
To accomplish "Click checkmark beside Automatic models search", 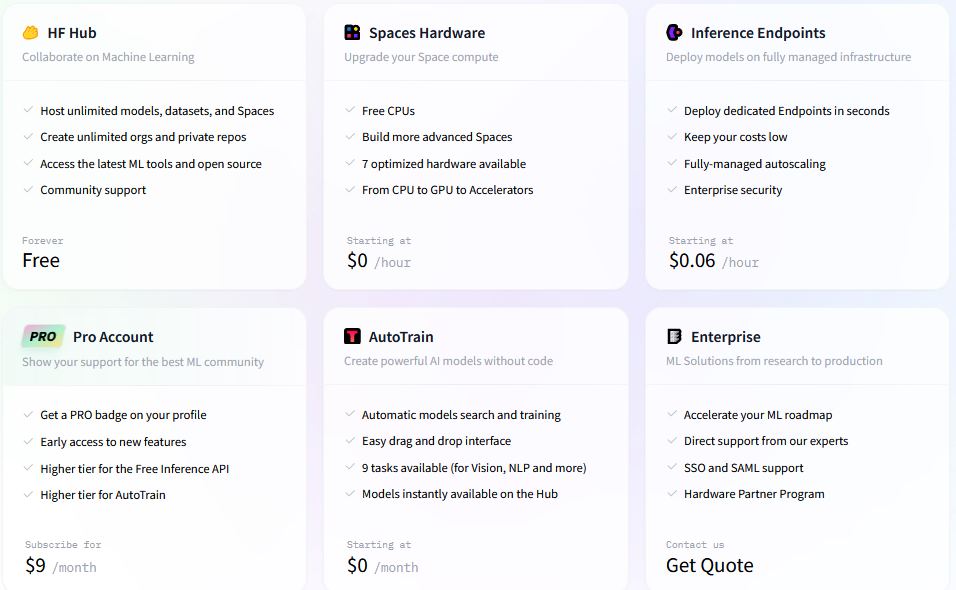I will (350, 414).
